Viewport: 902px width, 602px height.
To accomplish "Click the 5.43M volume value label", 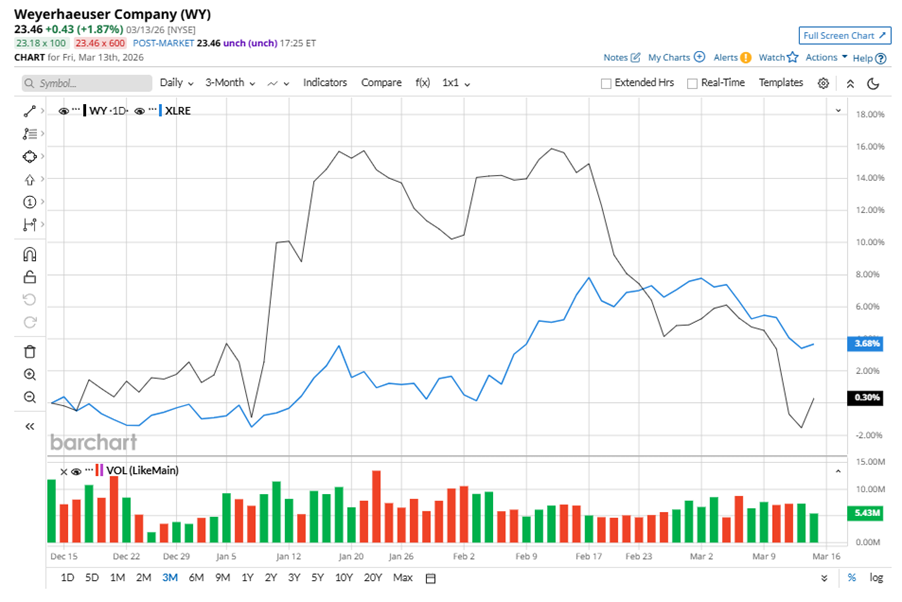I will [866, 513].
